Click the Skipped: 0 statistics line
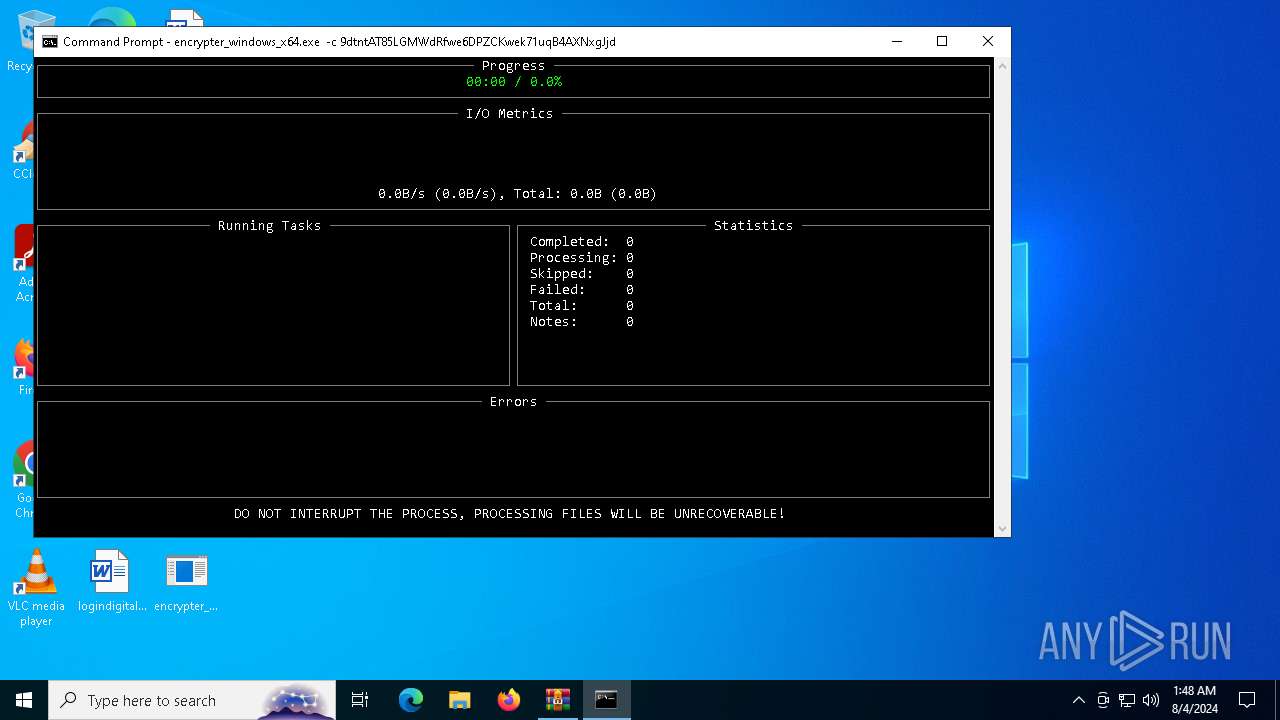Viewport: 1280px width, 720px height. (582, 274)
